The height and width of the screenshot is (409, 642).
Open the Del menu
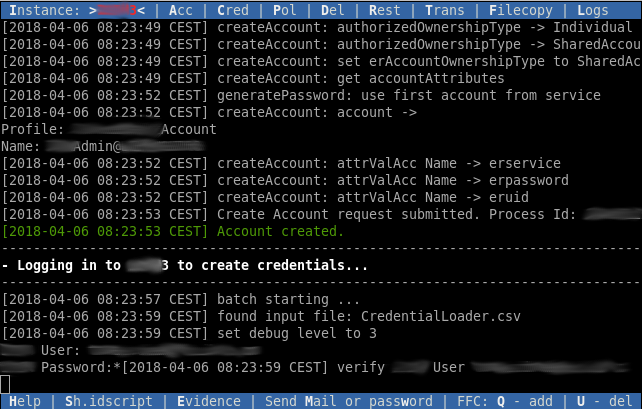pyautogui.click(x=332, y=10)
